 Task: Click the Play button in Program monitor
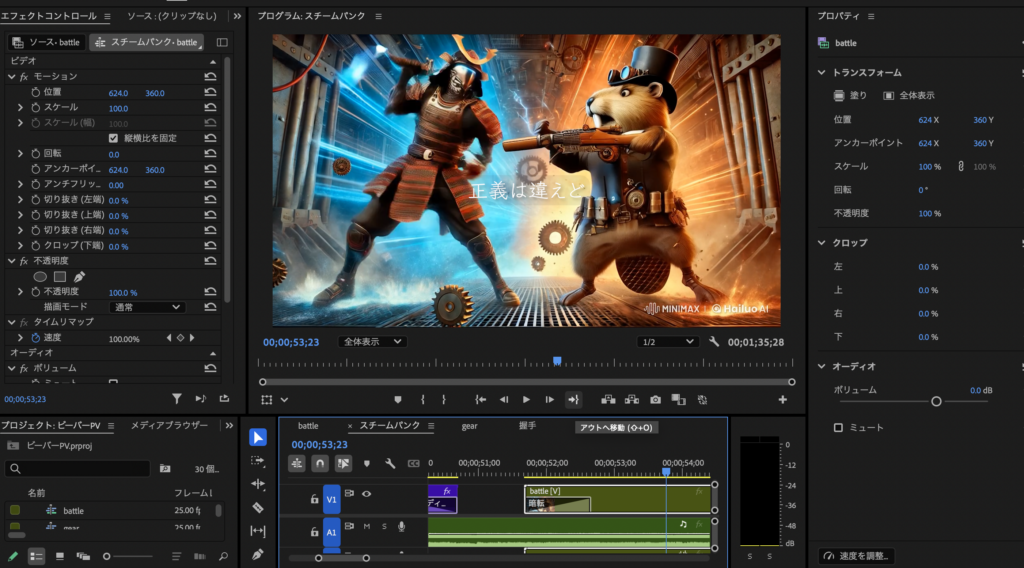click(527, 399)
